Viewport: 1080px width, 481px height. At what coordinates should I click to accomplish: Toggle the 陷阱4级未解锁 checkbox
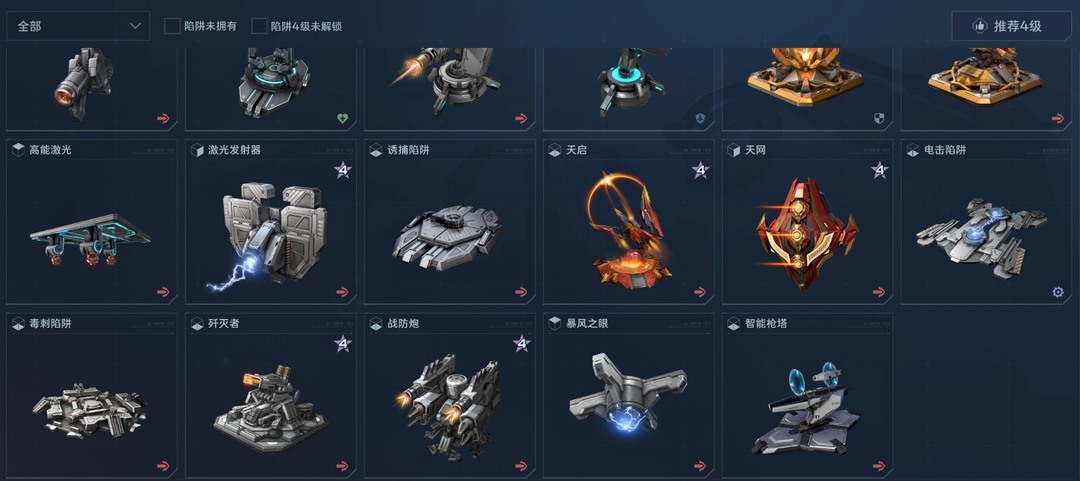tap(259, 26)
